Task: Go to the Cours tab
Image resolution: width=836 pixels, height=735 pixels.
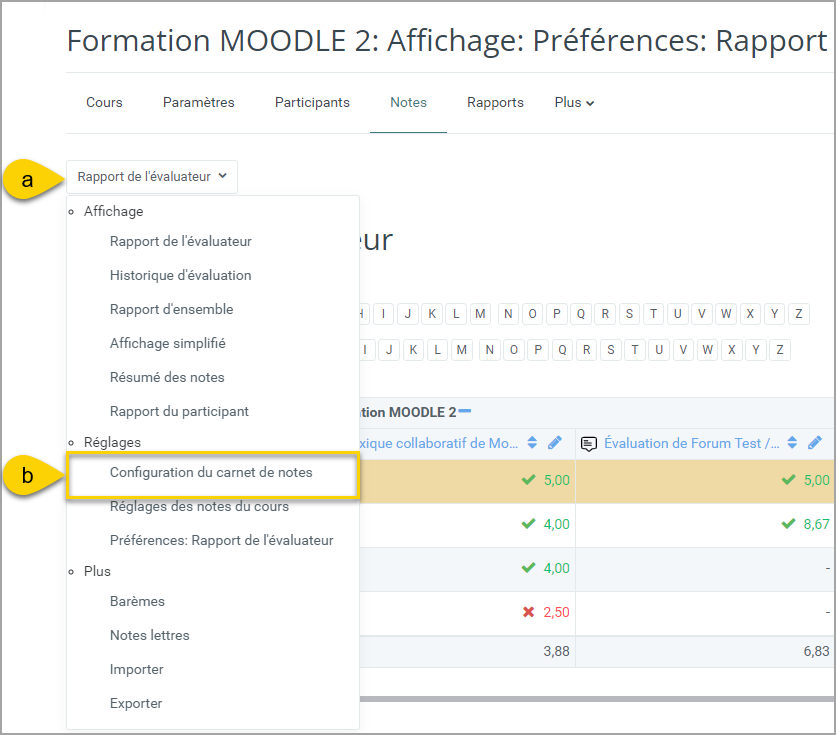Action: (104, 102)
